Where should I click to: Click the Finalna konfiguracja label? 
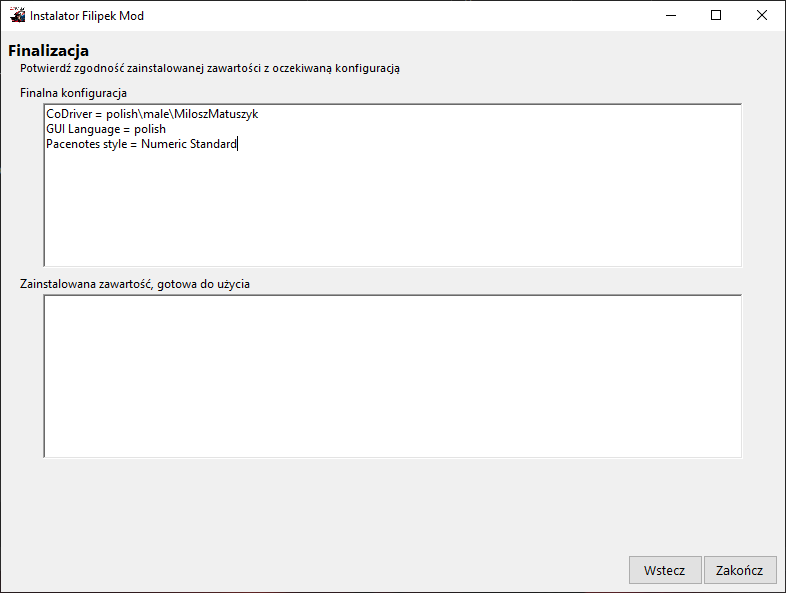(x=73, y=93)
